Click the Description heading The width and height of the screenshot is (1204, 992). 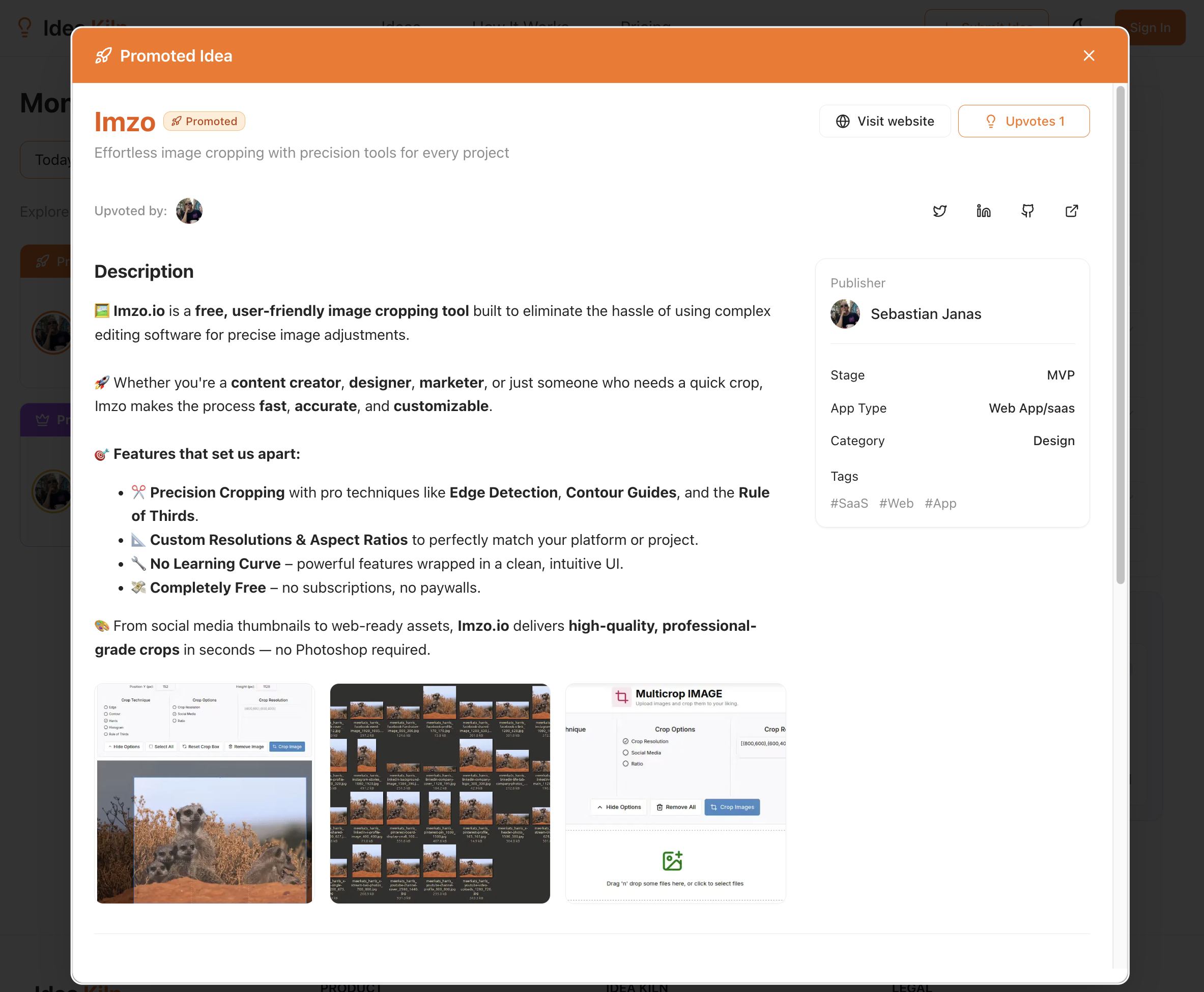[x=144, y=272]
